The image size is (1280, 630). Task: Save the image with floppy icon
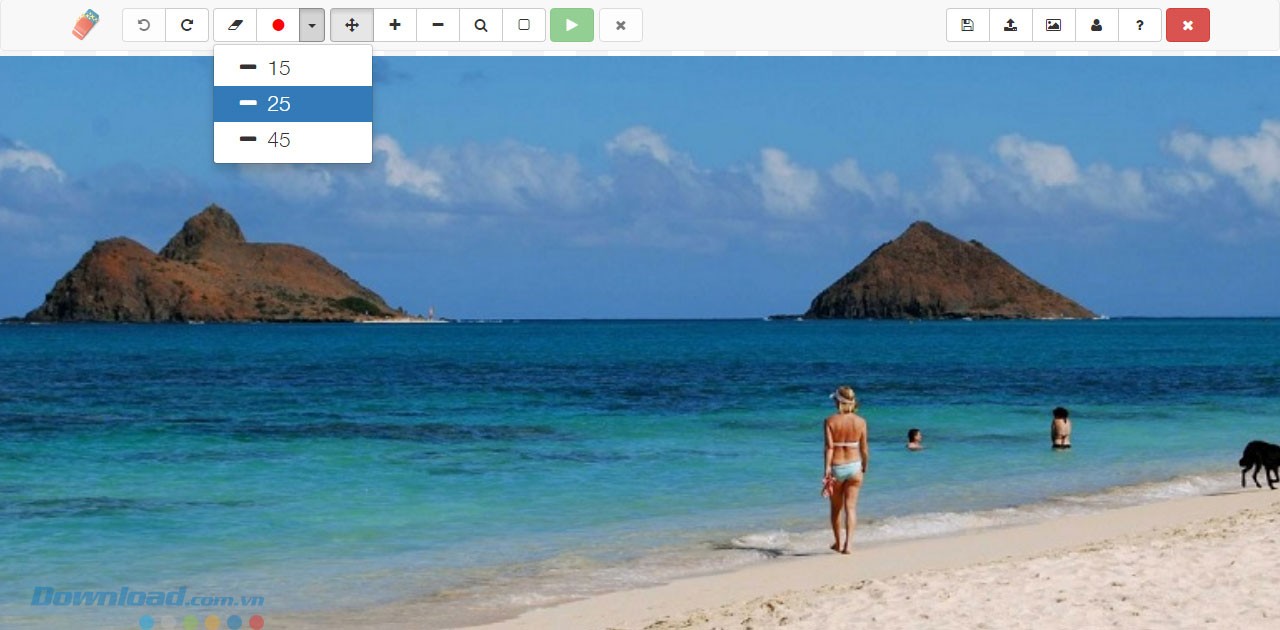pos(967,25)
